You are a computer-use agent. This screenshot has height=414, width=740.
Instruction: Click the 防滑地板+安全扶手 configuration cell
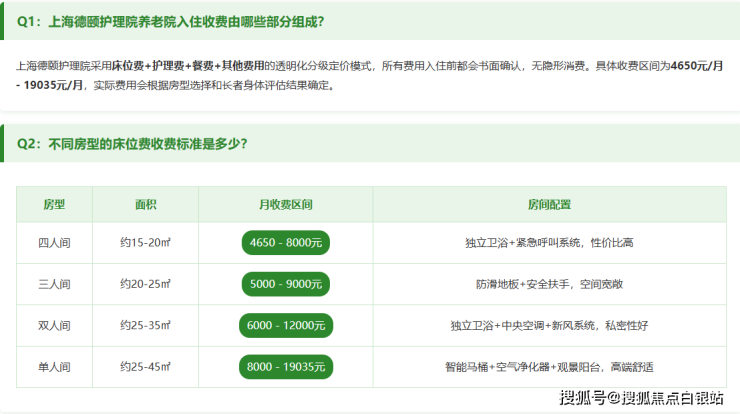tap(549, 284)
